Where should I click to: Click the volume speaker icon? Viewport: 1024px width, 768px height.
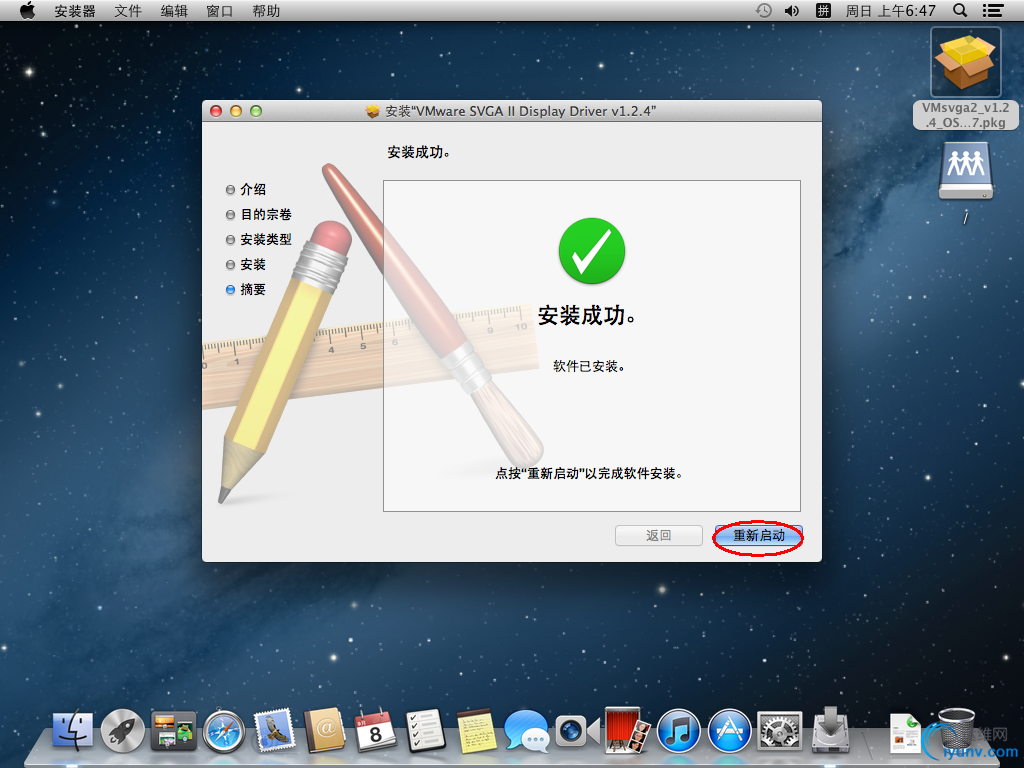pos(792,10)
